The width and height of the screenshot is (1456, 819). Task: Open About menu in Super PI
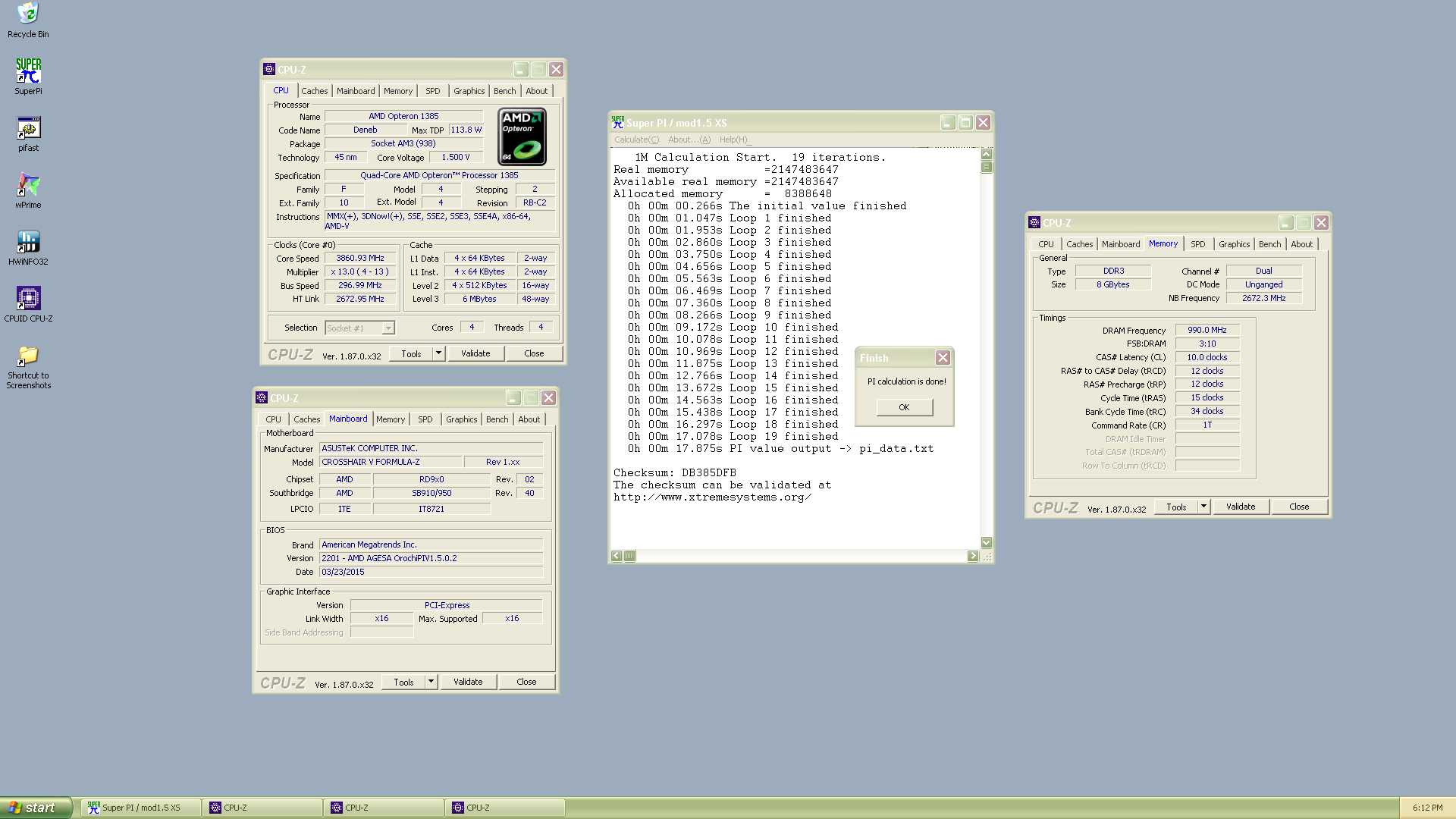(x=689, y=140)
